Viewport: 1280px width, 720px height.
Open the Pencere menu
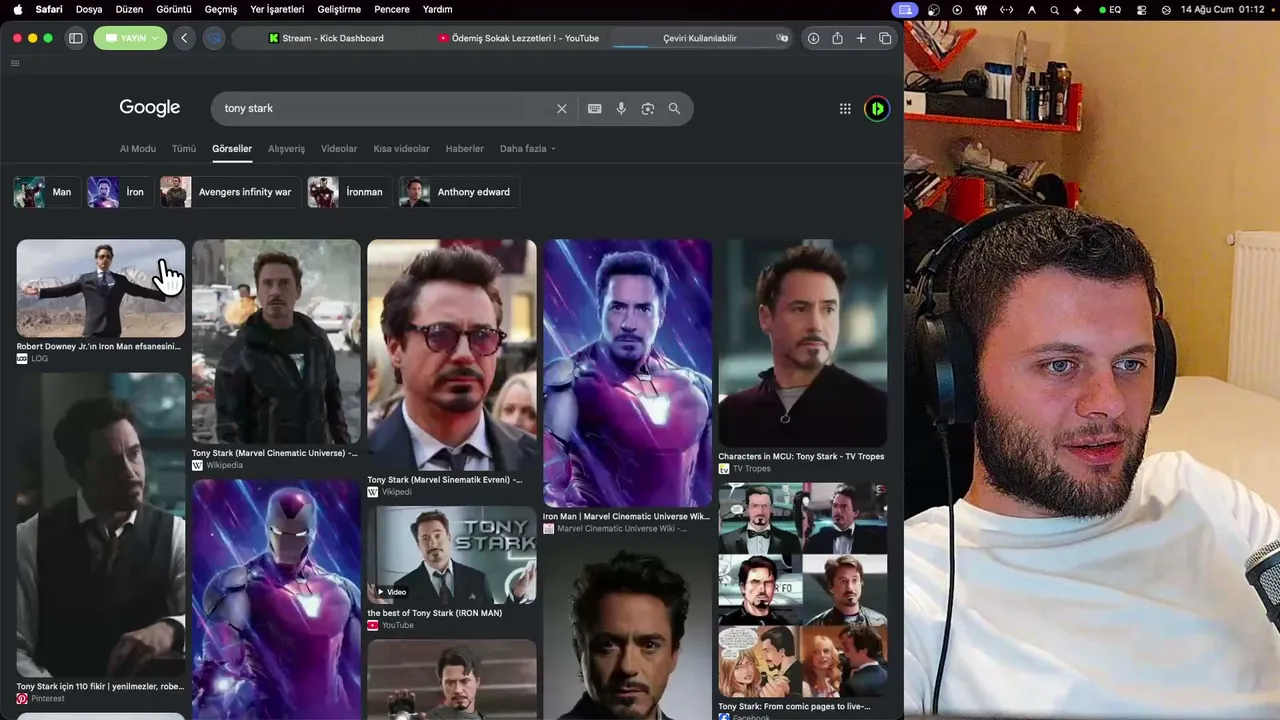coord(391,9)
